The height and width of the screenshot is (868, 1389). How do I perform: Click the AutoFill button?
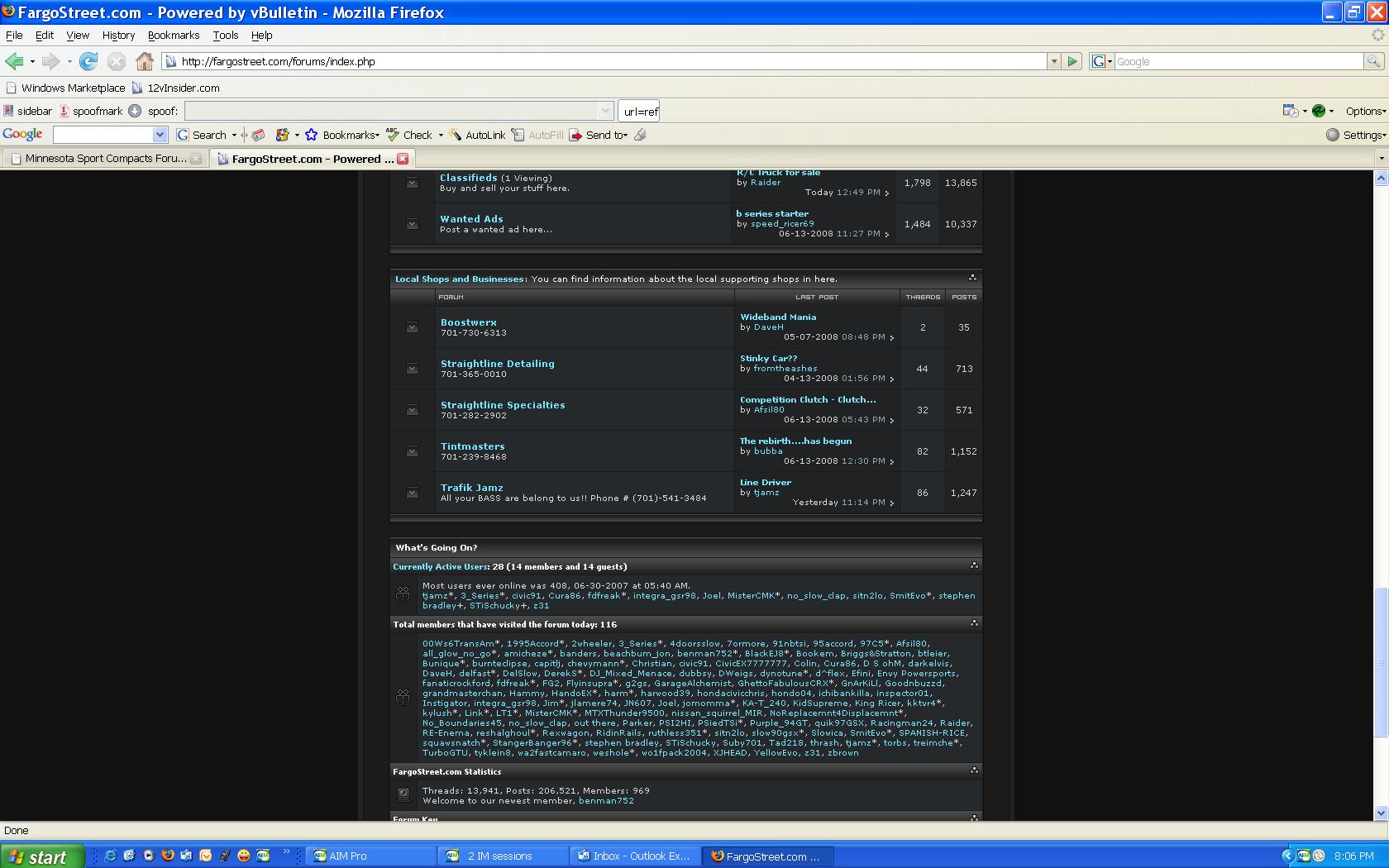pyautogui.click(x=537, y=135)
